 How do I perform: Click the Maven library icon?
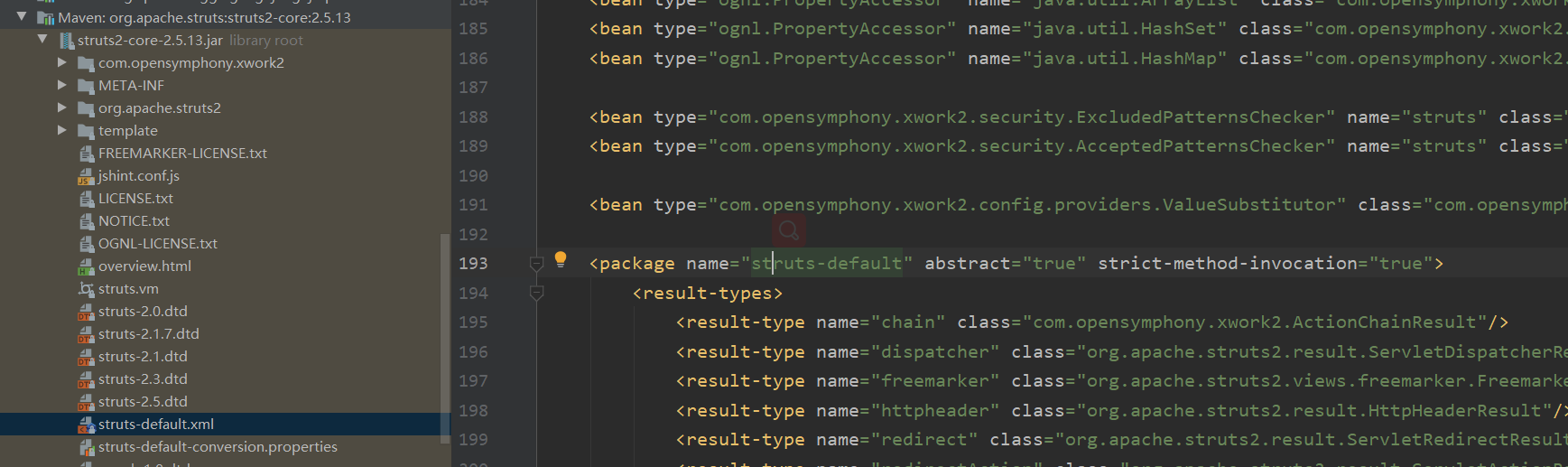45,18
